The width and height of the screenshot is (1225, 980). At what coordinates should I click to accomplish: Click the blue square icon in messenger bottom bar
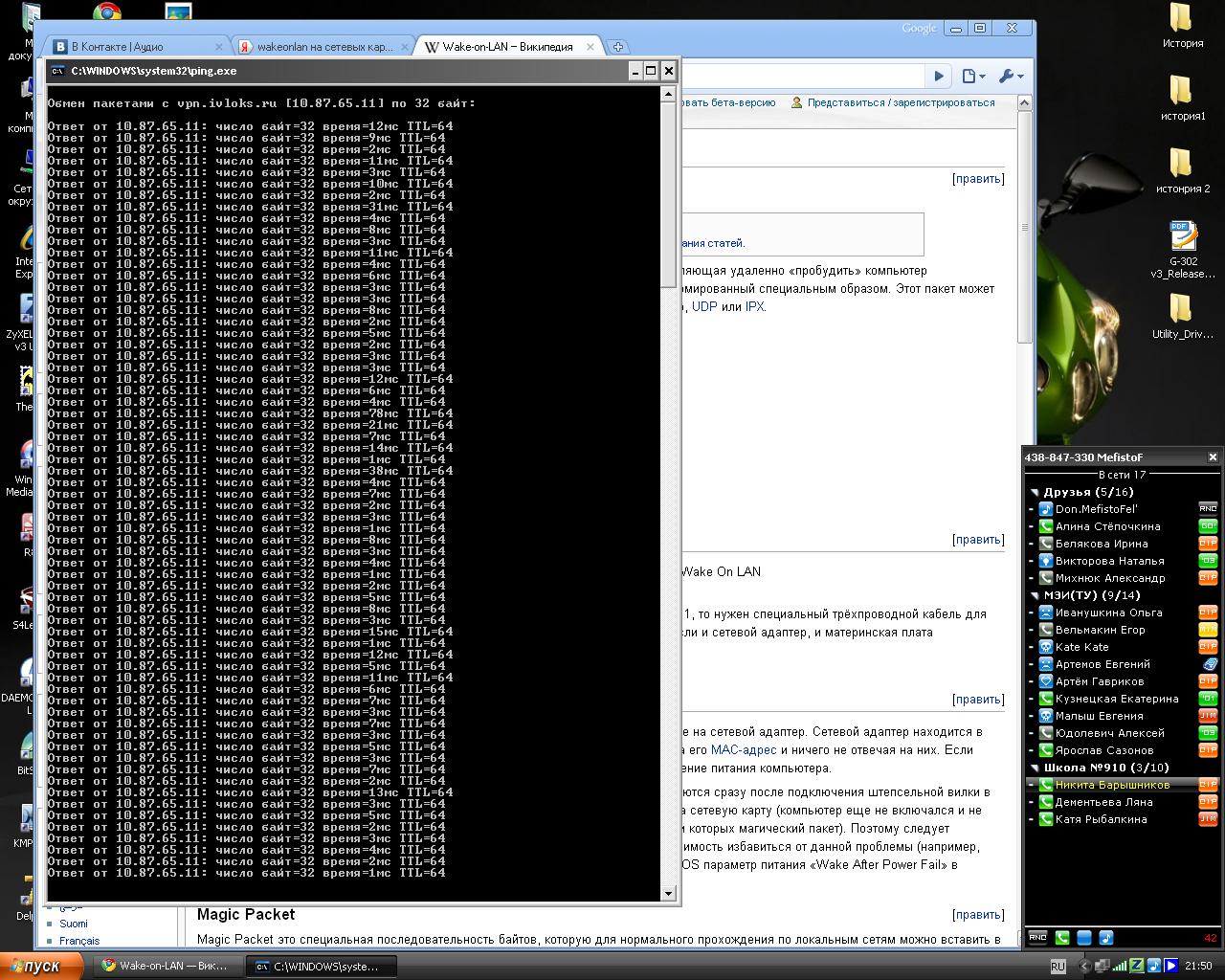[x=1084, y=937]
